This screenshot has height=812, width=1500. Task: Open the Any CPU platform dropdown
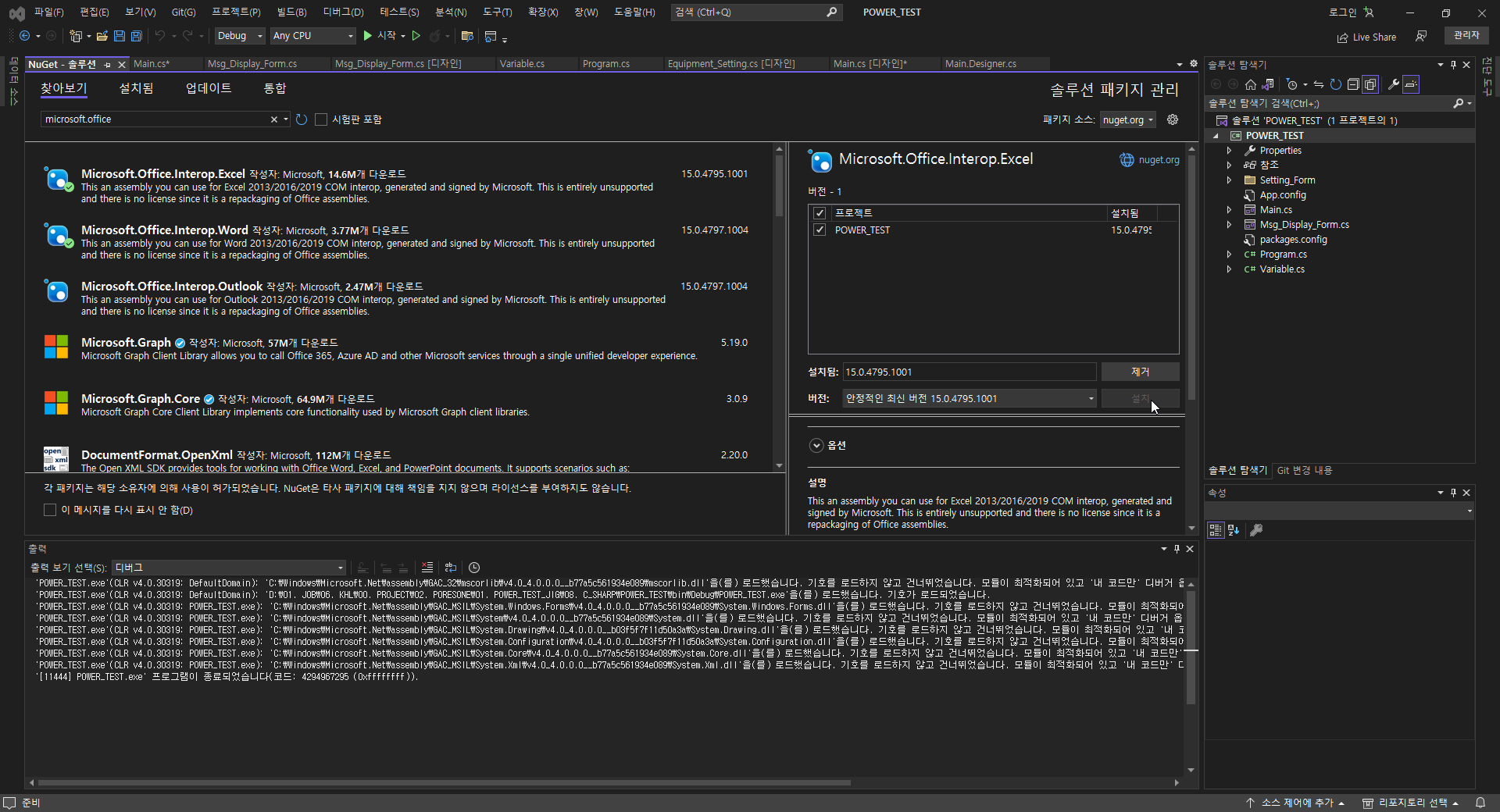(x=313, y=36)
